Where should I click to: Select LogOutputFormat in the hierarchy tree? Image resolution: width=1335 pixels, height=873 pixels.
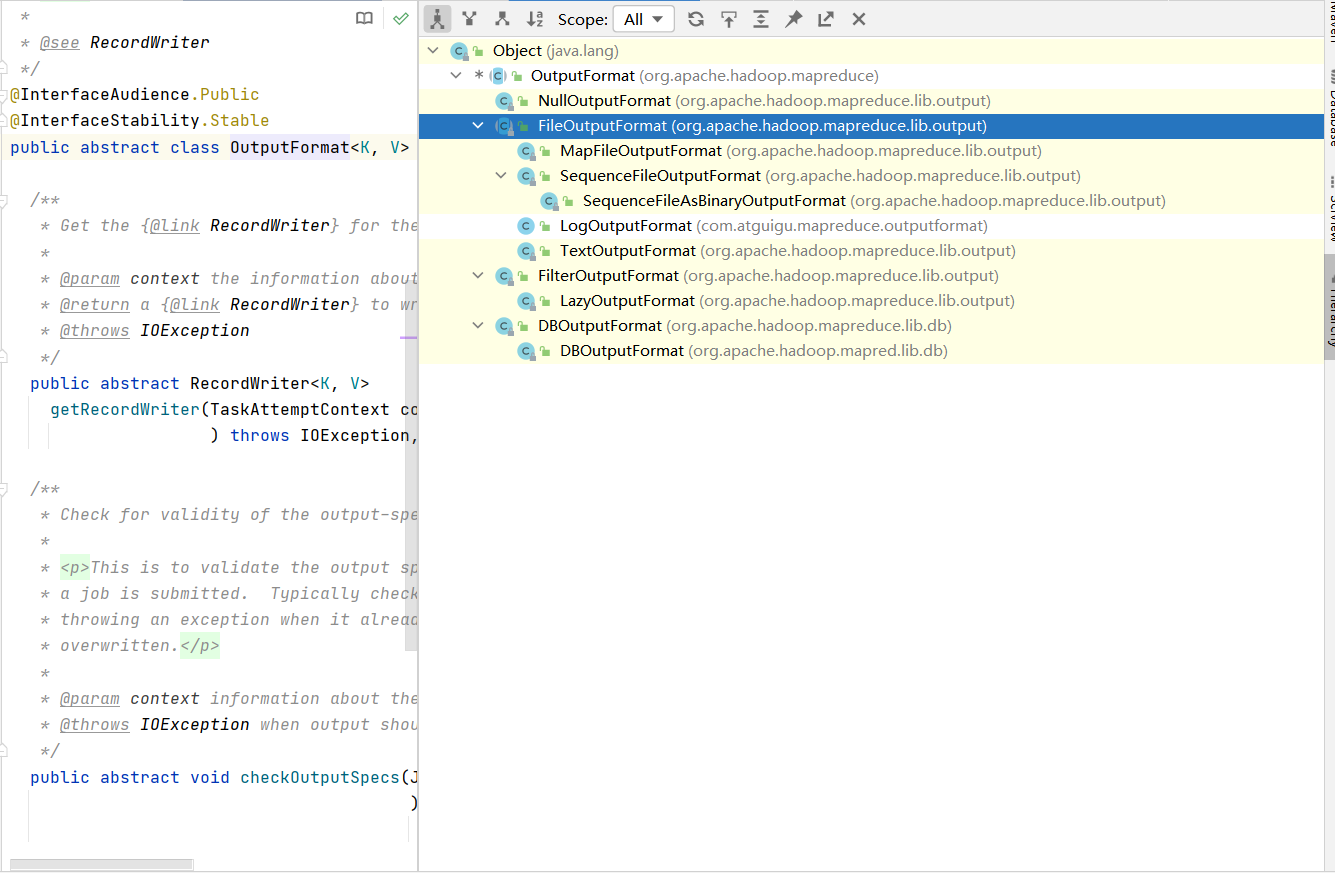(x=625, y=226)
